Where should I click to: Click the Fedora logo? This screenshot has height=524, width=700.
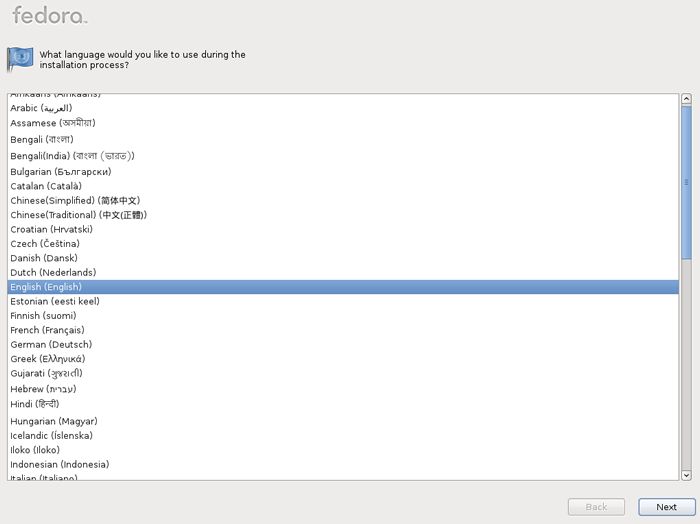point(49,15)
